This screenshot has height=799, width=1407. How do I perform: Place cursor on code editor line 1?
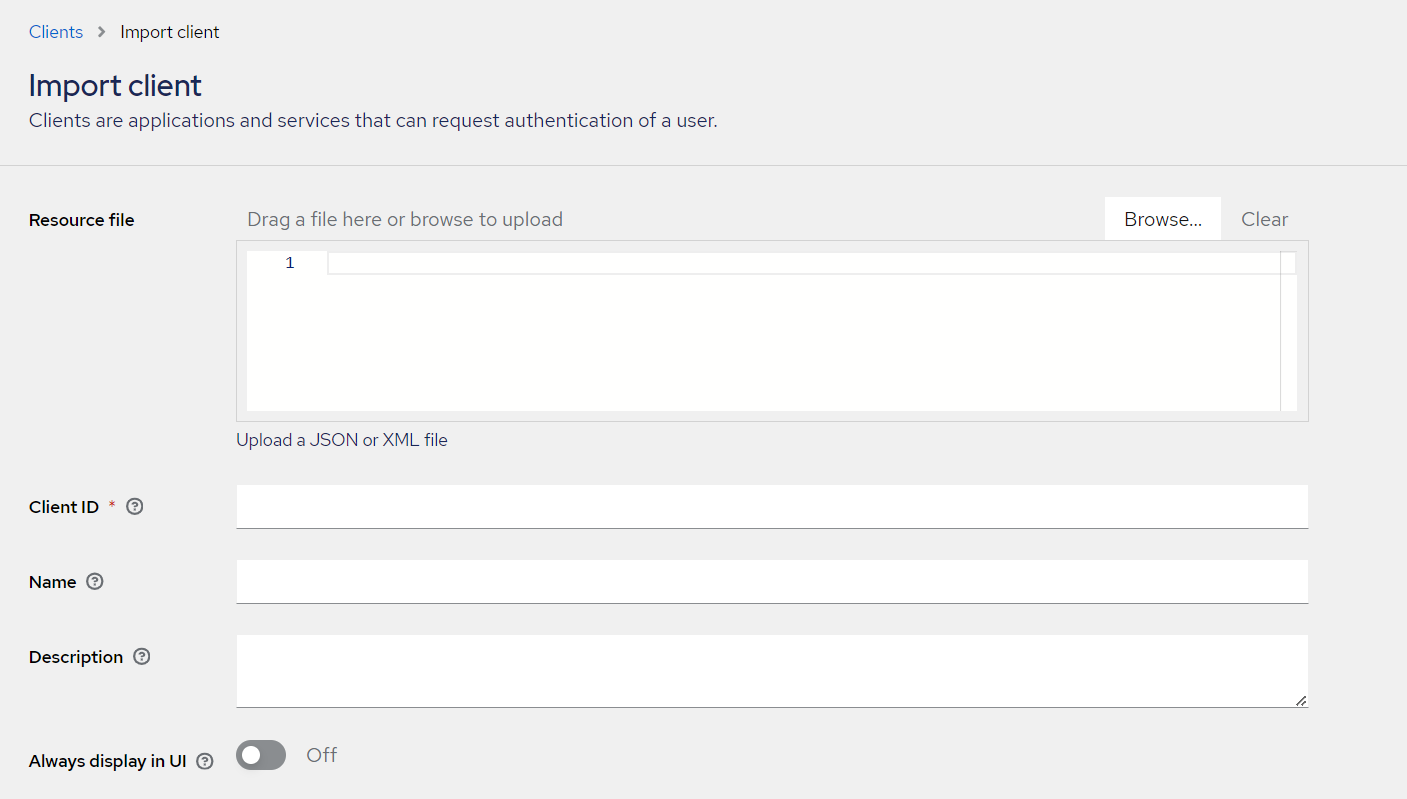800,263
